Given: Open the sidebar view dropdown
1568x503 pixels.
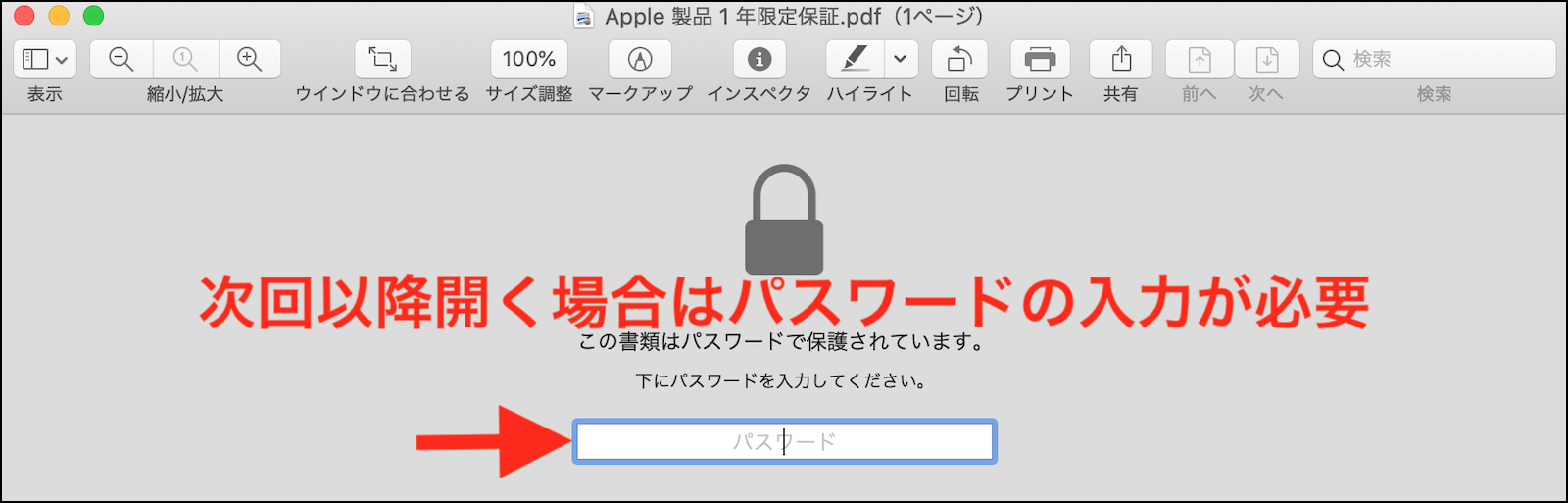Looking at the screenshot, I should [x=45, y=60].
